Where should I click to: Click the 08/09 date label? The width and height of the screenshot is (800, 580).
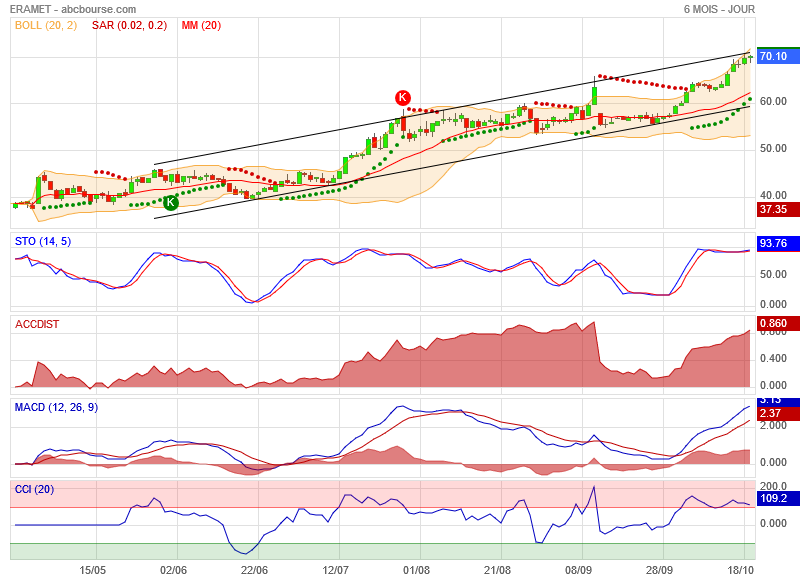click(x=579, y=570)
